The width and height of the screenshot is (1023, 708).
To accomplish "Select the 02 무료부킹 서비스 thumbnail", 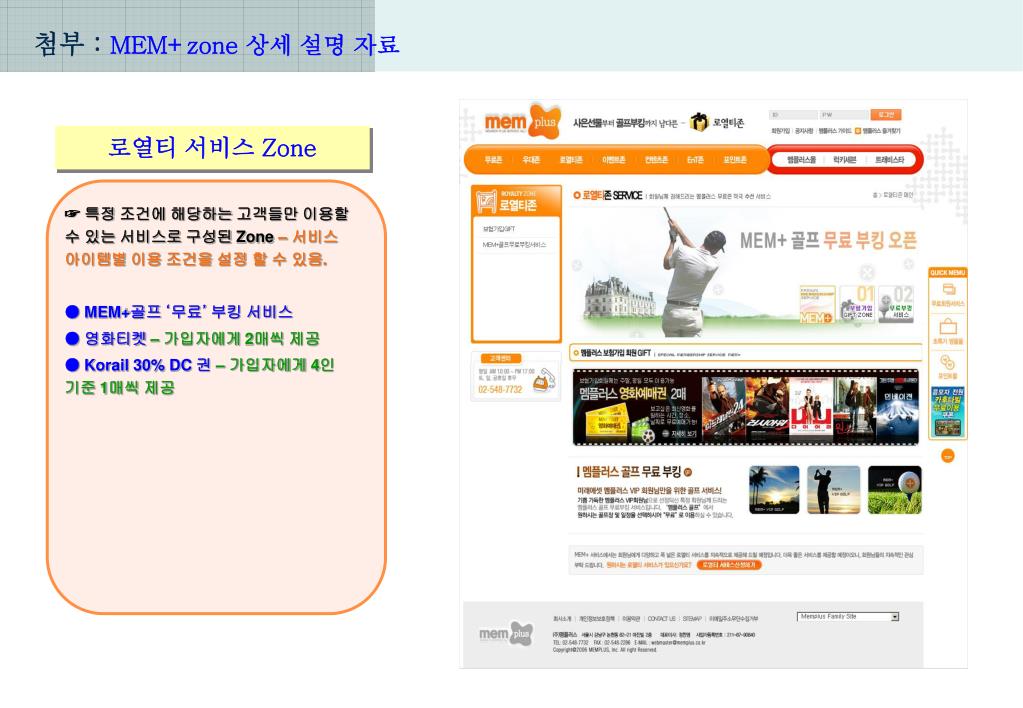I will coord(896,304).
